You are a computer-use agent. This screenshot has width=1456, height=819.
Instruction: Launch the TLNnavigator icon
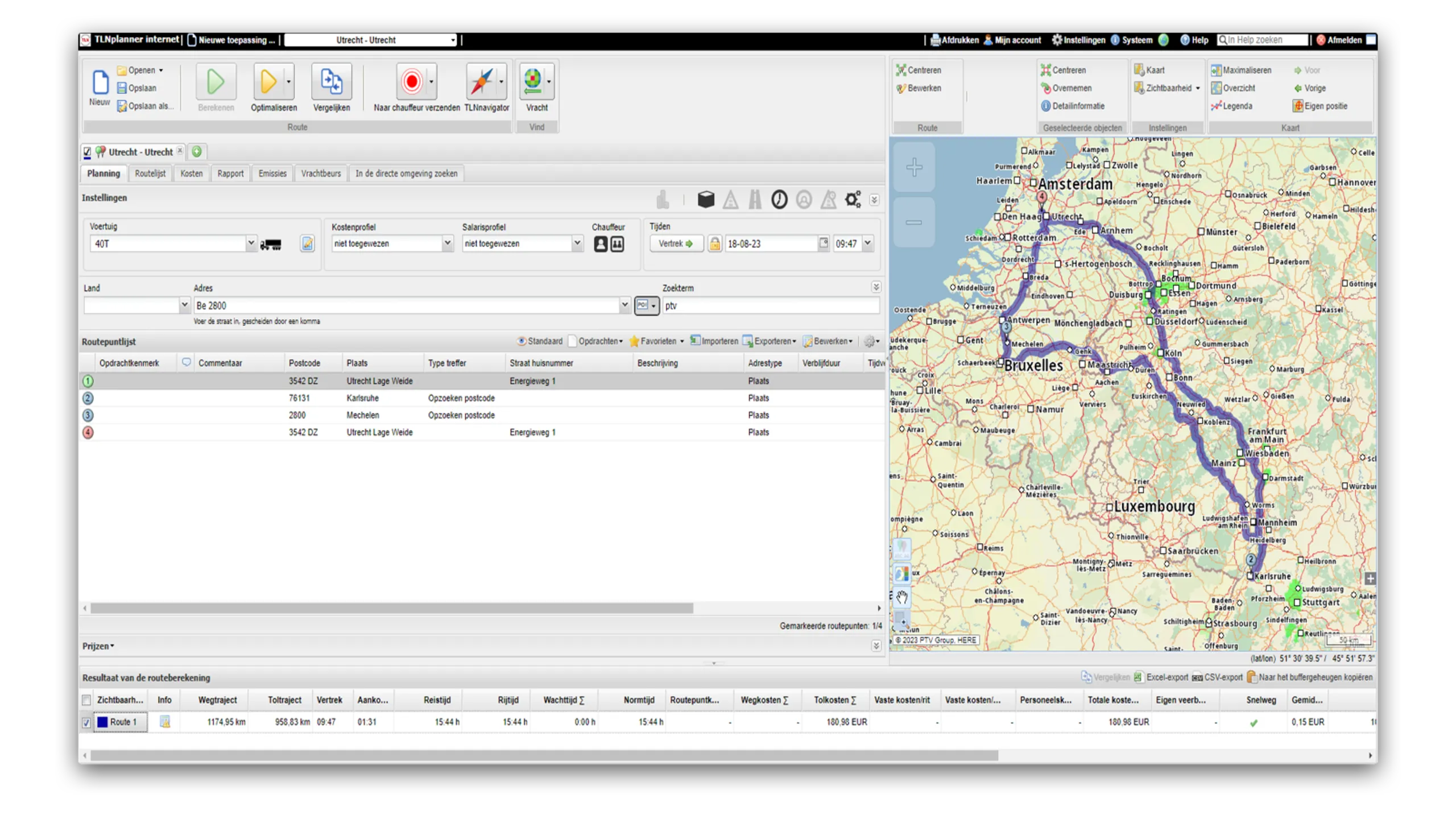tap(481, 81)
